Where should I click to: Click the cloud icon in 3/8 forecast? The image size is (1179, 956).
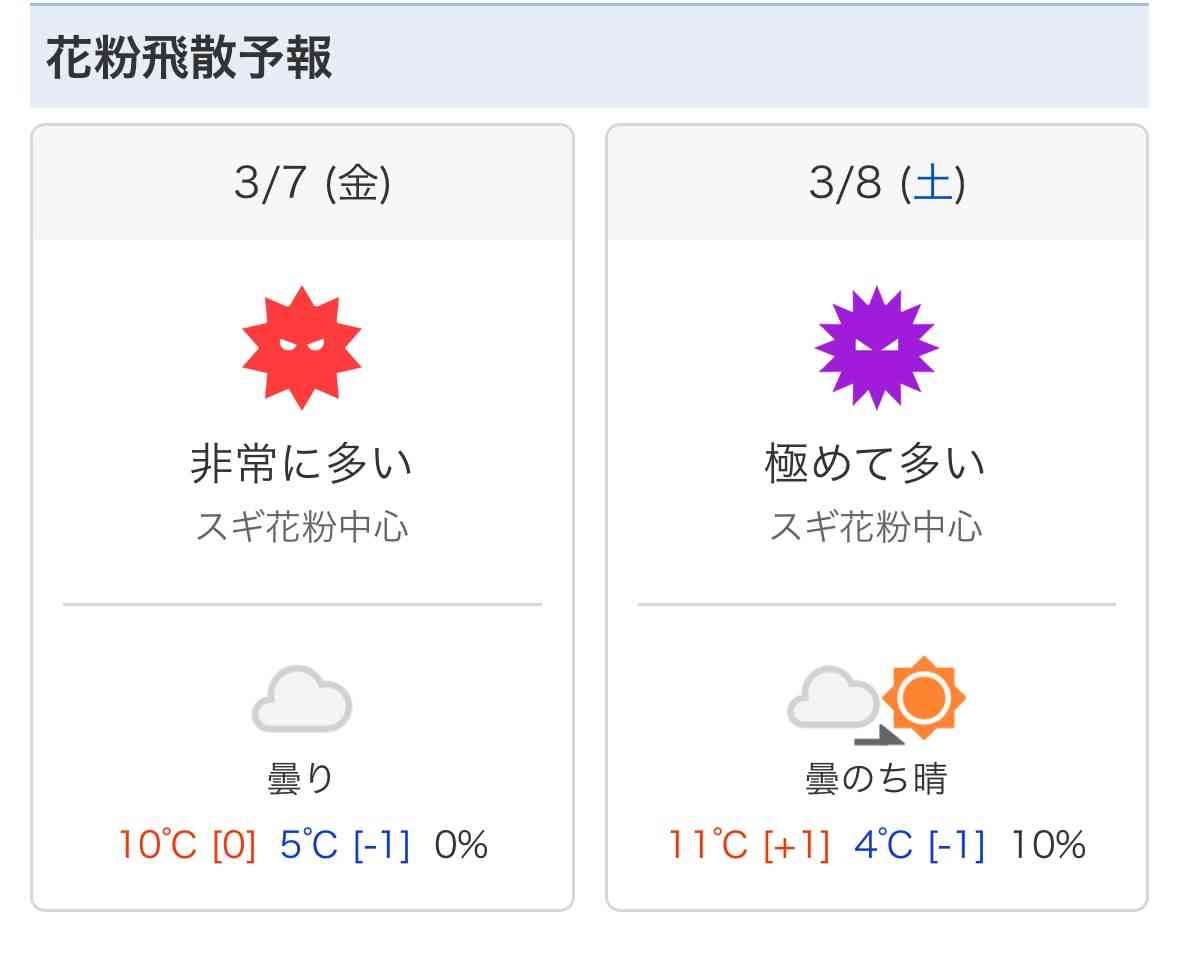coord(832,697)
